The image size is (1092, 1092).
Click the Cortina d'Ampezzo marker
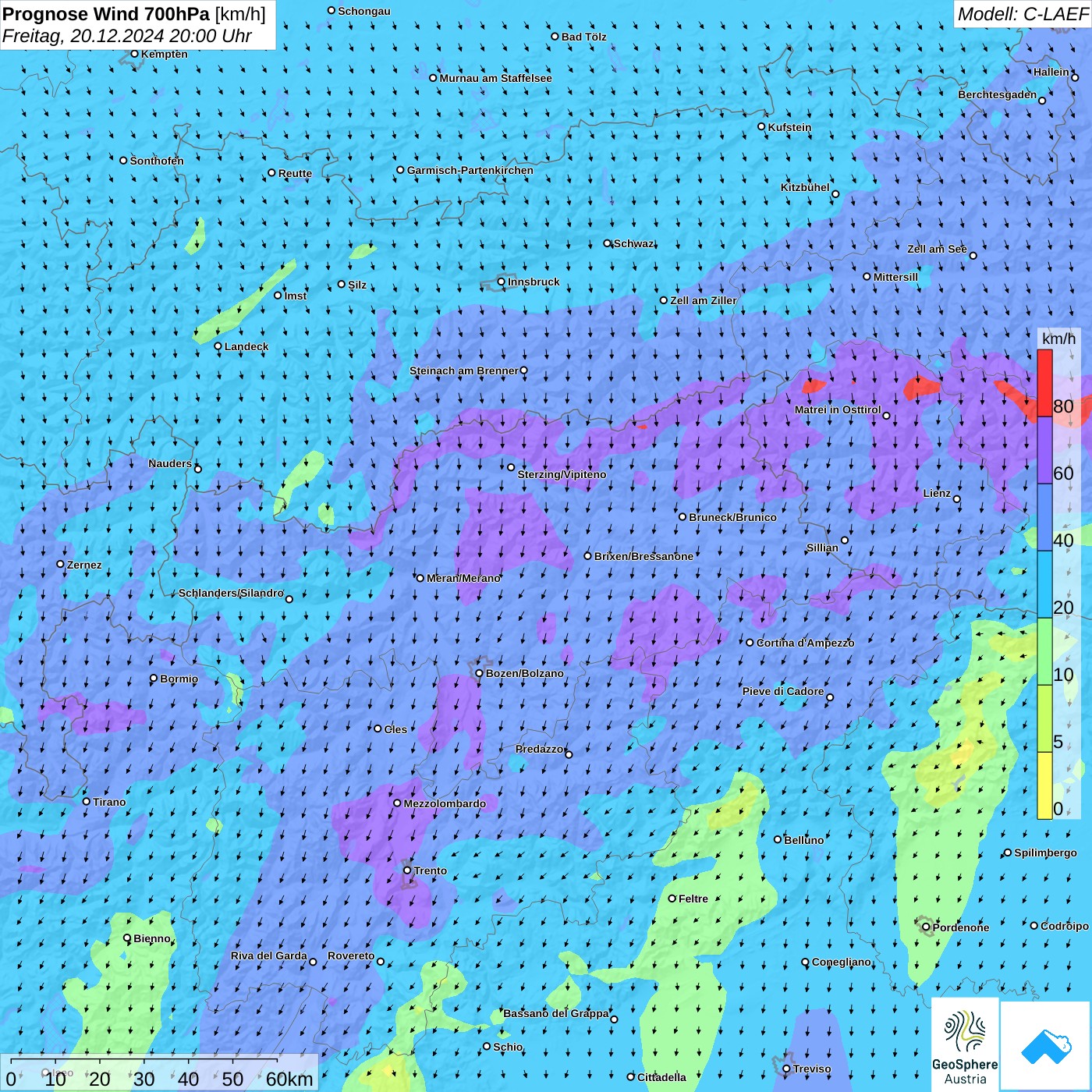click(750, 643)
